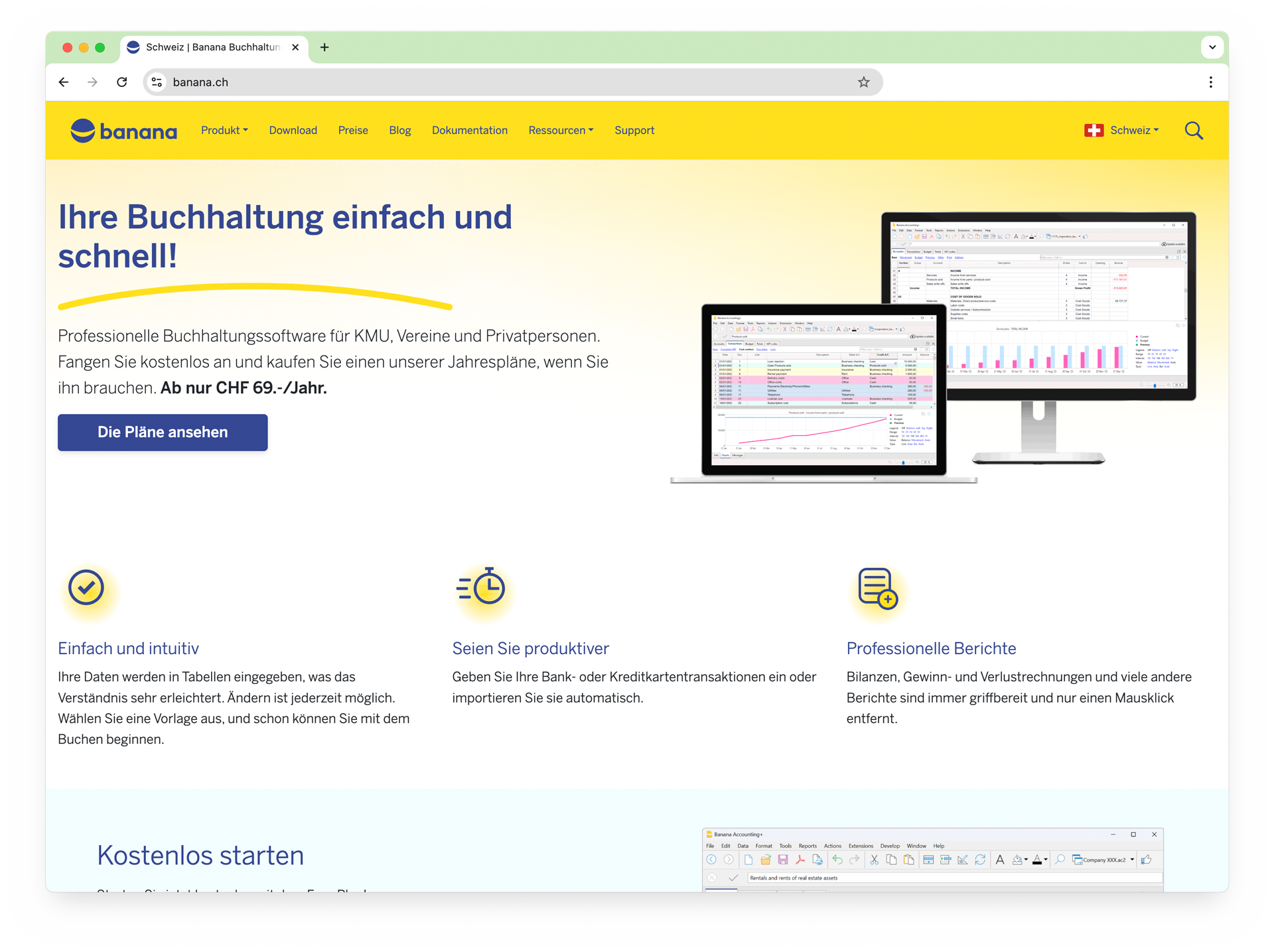Open the Download page

click(x=293, y=131)
